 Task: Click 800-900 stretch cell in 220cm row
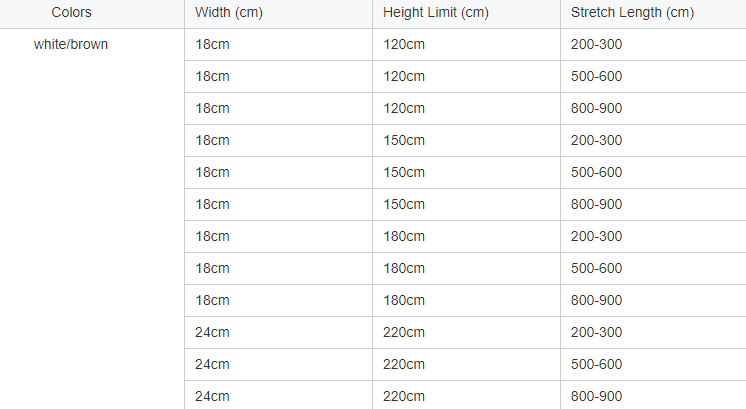coord(596,396)
